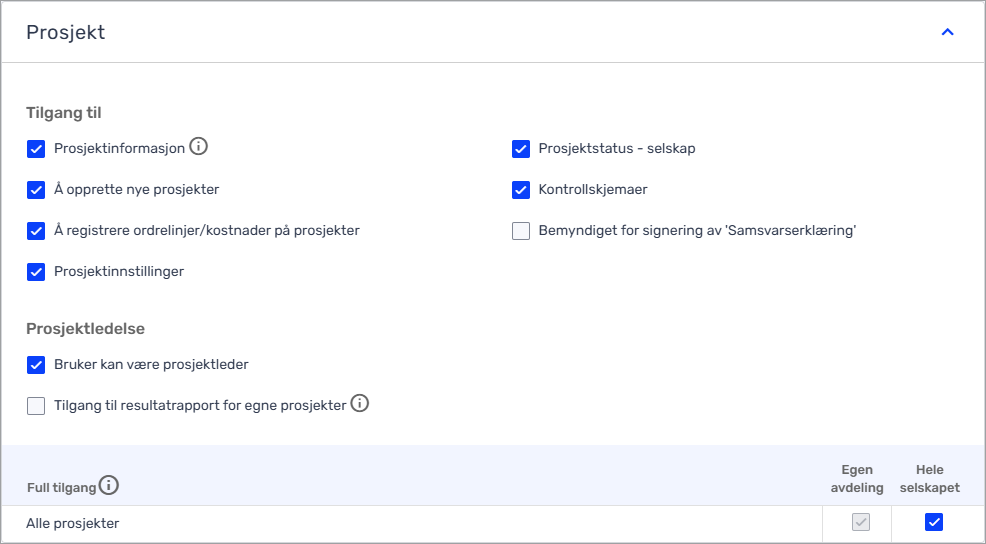Enable Bemyndiget for signering av 'Samsvarserklæring'

click(x=520, y=231)
